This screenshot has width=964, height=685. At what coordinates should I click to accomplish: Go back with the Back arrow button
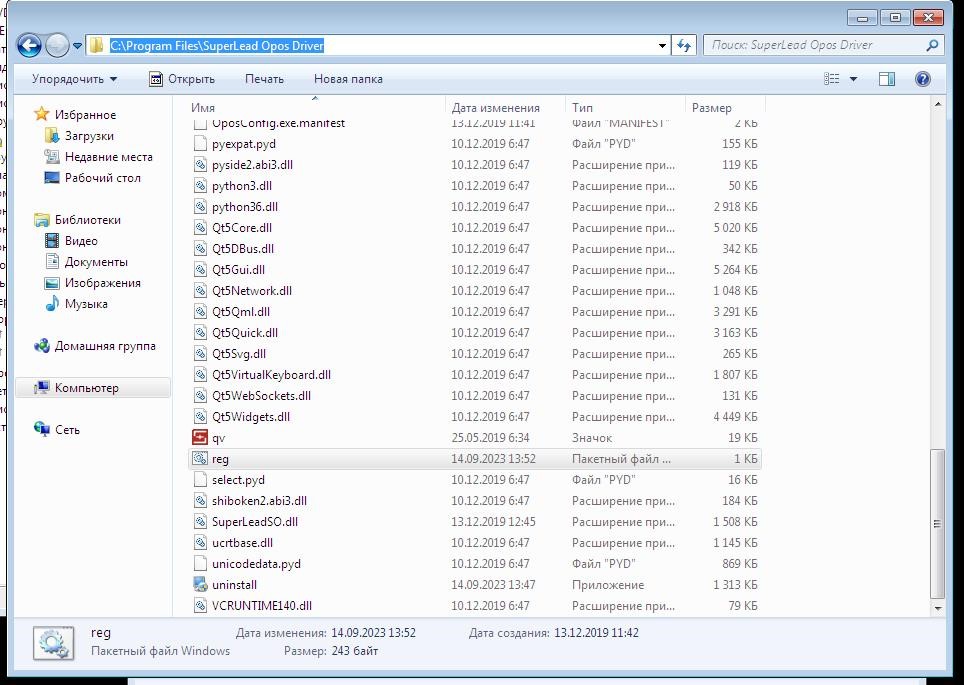pyautogui.click(x=29, y=46)
